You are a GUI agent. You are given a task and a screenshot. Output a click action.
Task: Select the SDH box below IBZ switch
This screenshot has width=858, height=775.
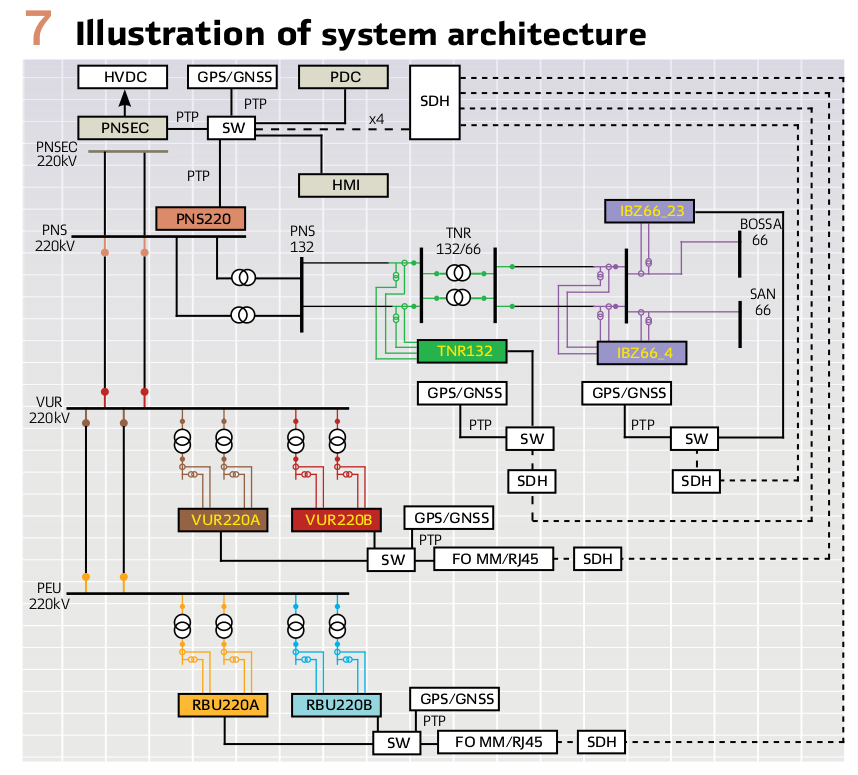pos(696,481)
